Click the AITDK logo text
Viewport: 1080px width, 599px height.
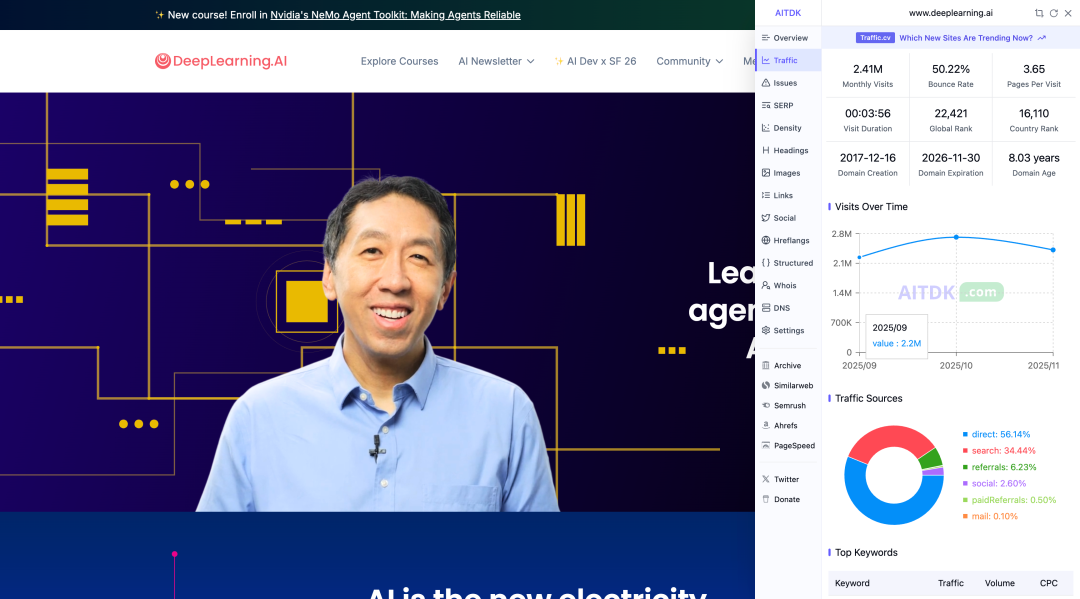click(788, 13)
